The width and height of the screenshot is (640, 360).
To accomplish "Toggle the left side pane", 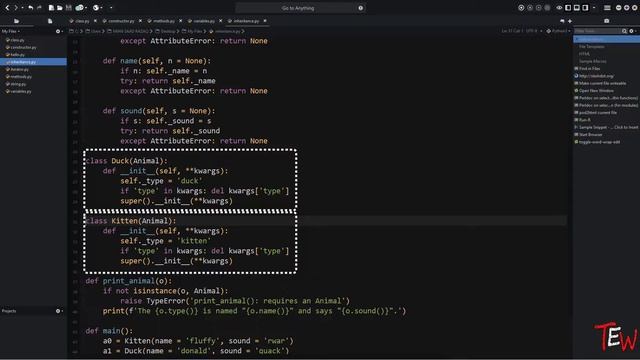I will pos(568,8).
